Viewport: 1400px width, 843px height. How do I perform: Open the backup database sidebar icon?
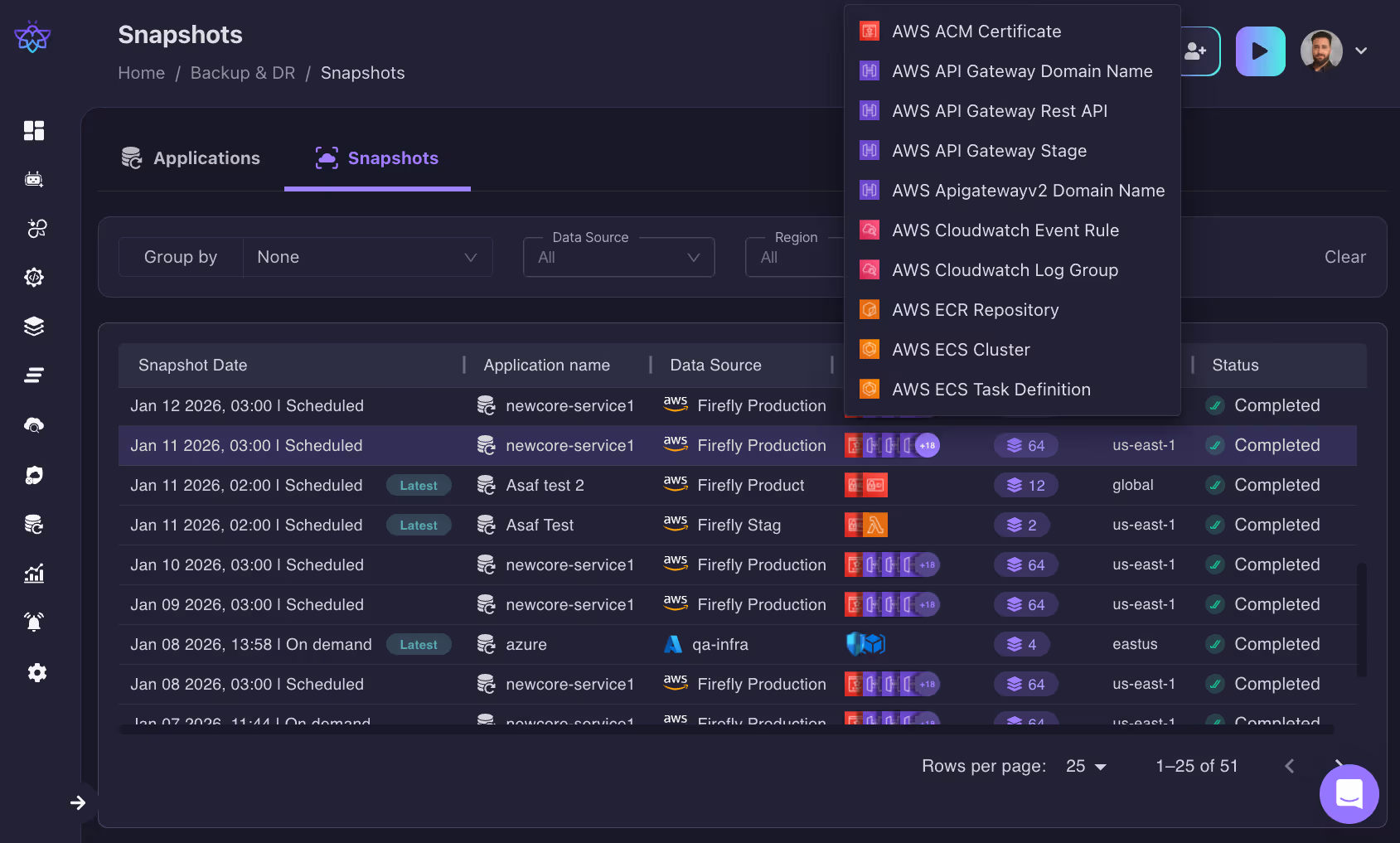[34, 524]
